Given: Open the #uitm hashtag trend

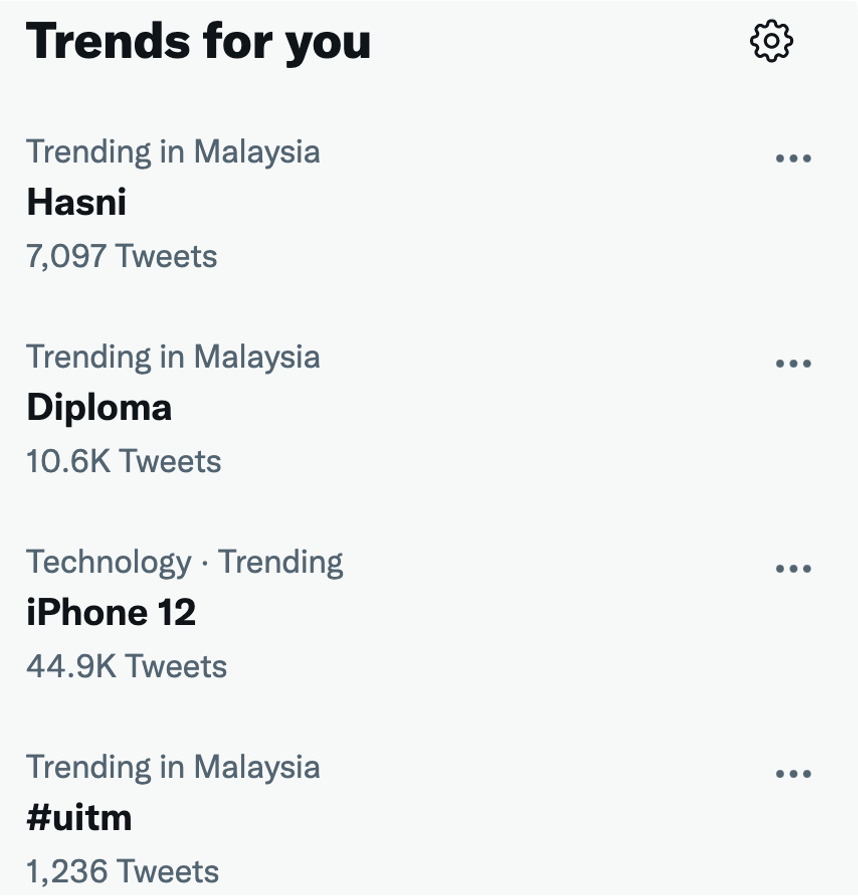Looking at the screenshot, I should point(79,818).
